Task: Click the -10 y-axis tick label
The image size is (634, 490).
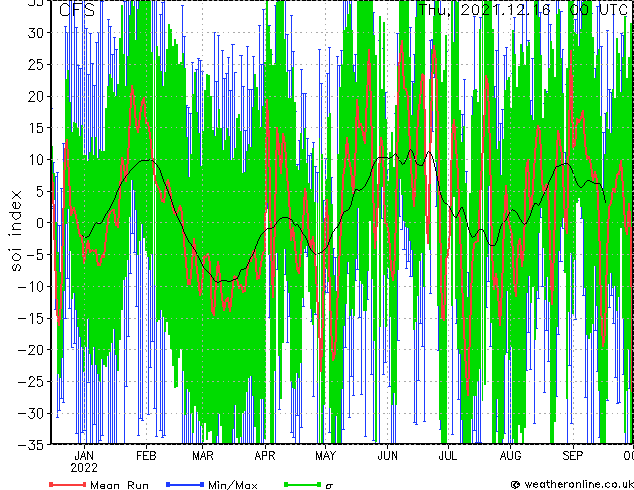Action: point(31,287)
